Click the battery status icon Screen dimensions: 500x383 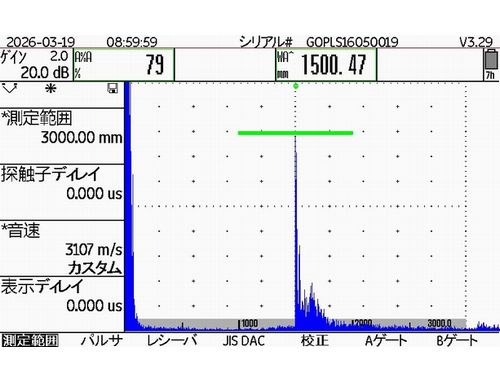491,60
